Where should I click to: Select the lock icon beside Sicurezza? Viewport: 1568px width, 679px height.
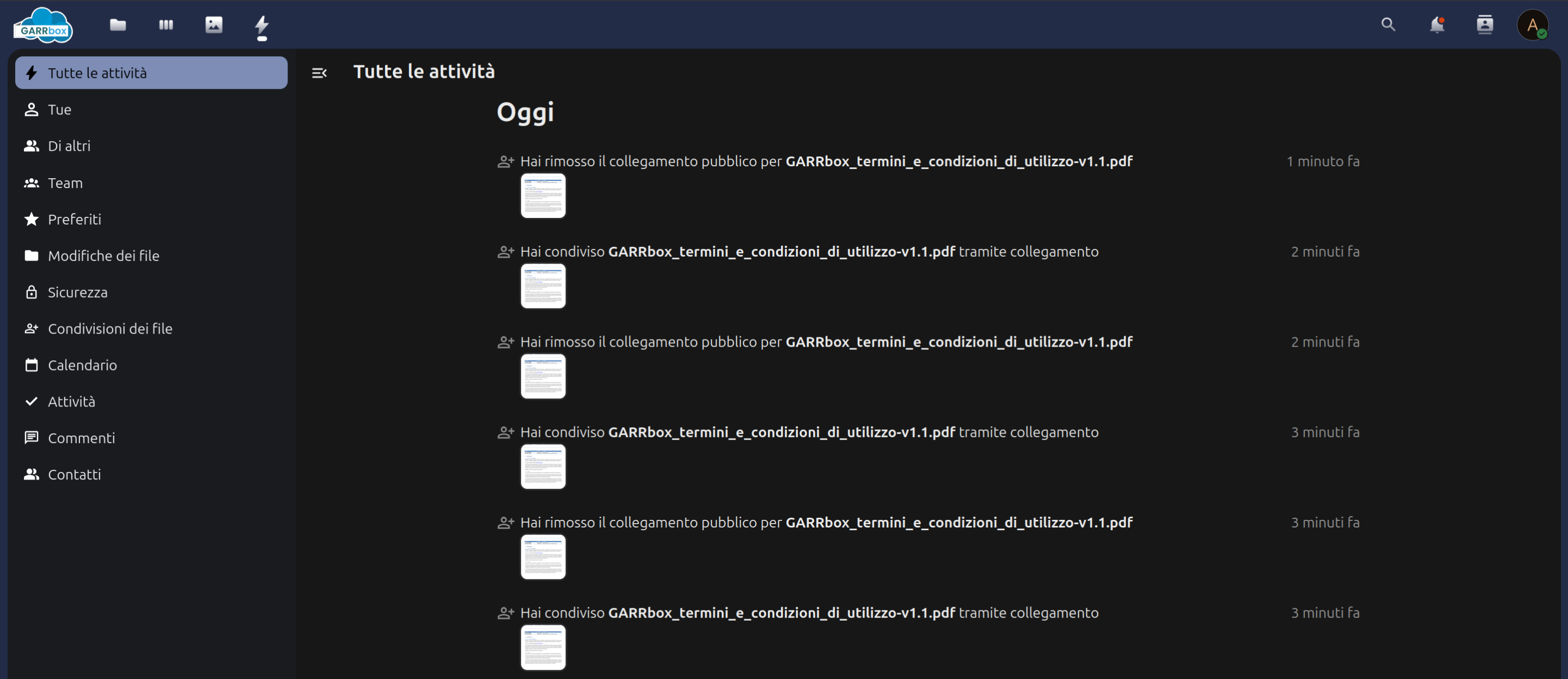coord(31,292)
